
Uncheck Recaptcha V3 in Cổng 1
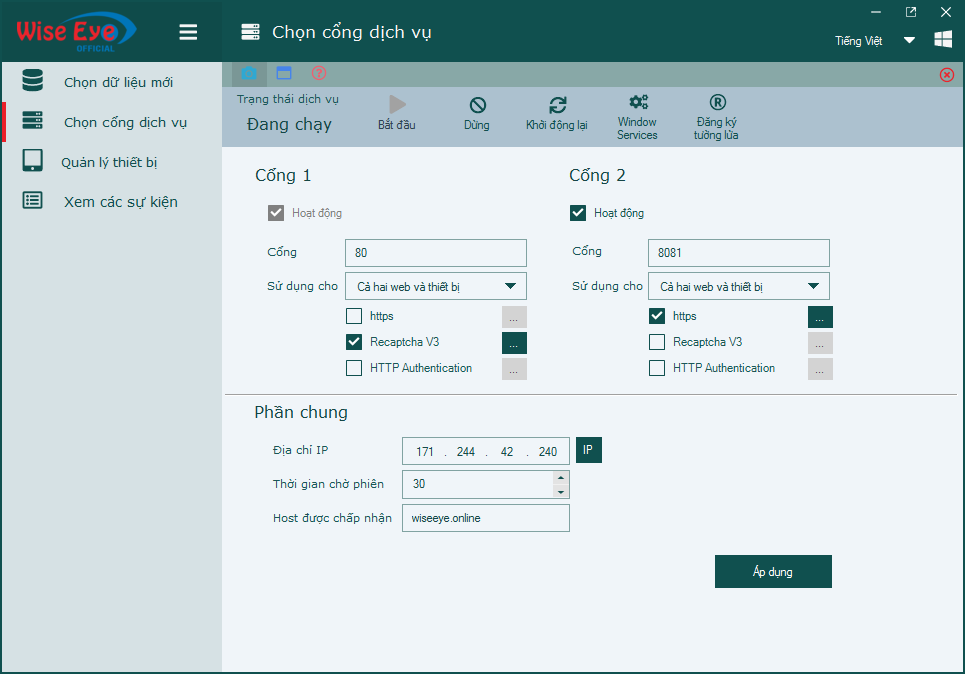click(x=354, y=342)
